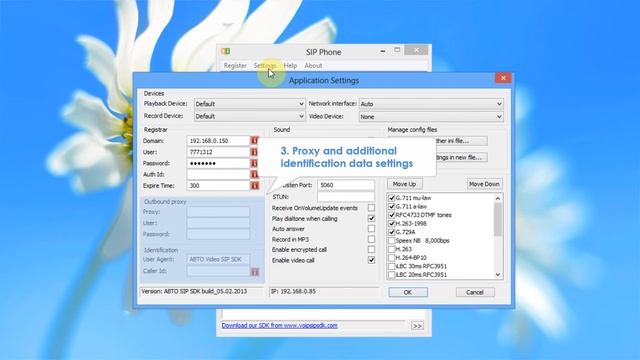This screenshot has width=640, height=360.
Task: Open Settings menu in SIP Phone
Action: (264, 65)
